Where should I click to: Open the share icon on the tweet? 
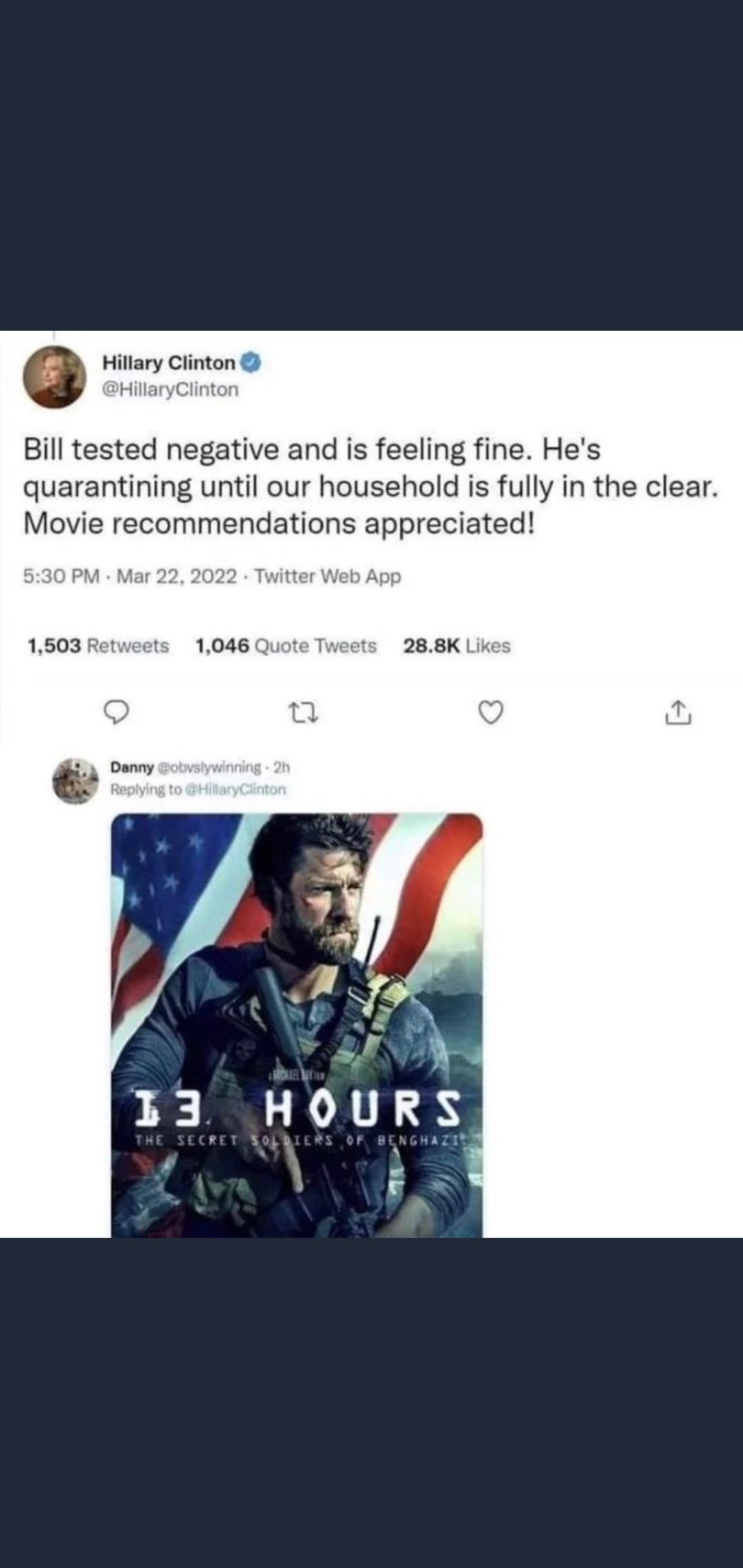pyautogui.click(x=678, y=713)
